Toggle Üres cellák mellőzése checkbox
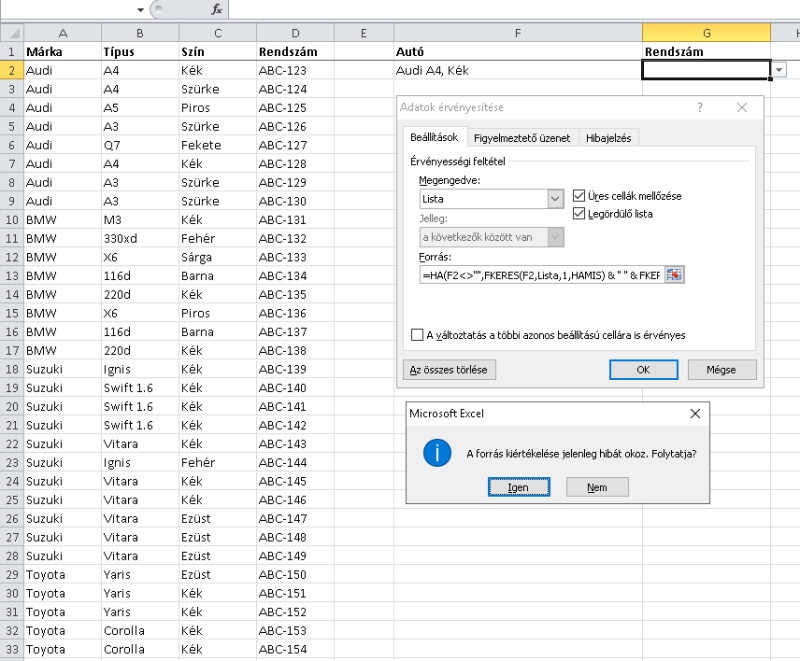Screen dimensions: 800x661 tap(579, 196)
